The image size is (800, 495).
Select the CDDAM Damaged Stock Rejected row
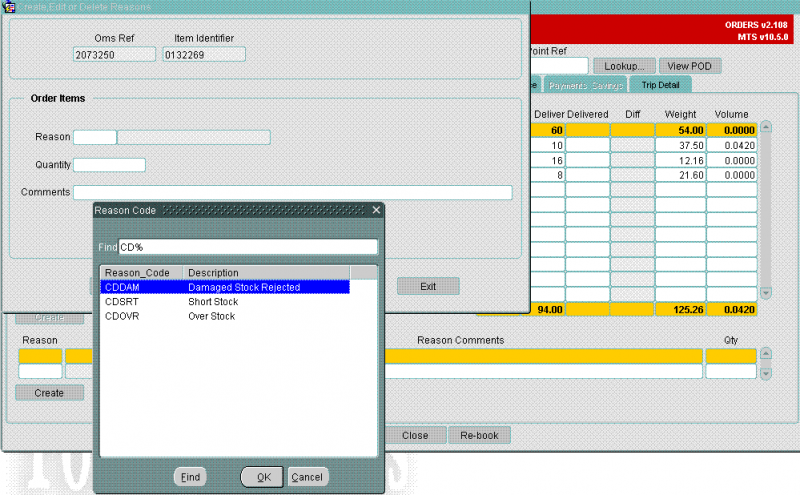click(225, 287)
